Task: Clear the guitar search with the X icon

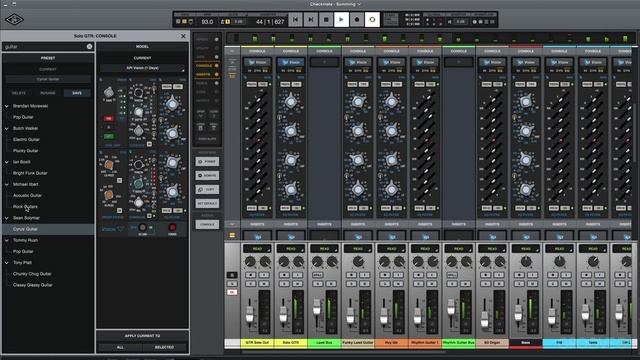Action: tap(89, 47)
